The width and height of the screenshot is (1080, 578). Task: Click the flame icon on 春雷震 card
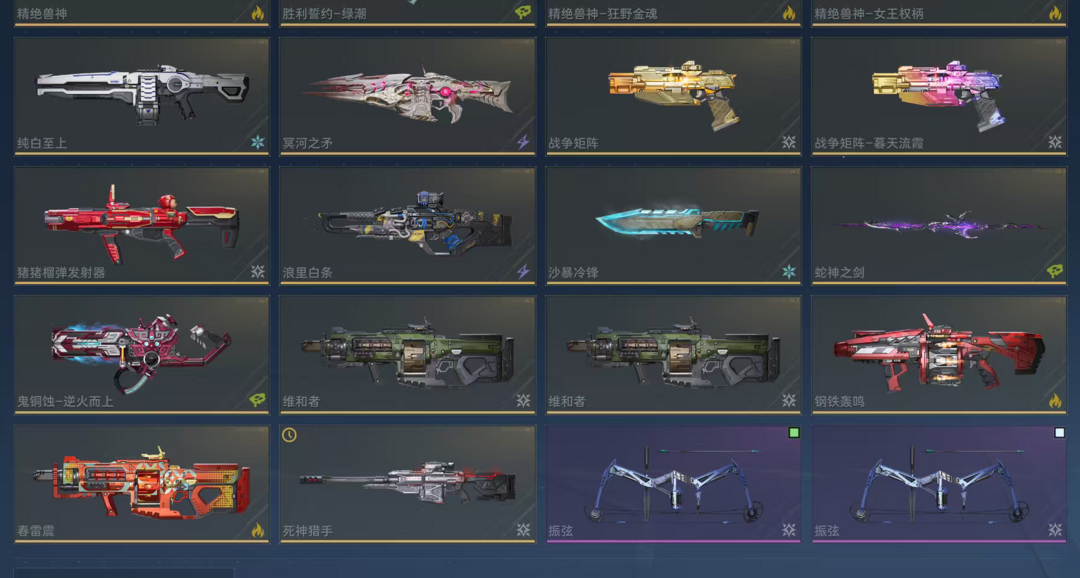[x=258, y=530]
